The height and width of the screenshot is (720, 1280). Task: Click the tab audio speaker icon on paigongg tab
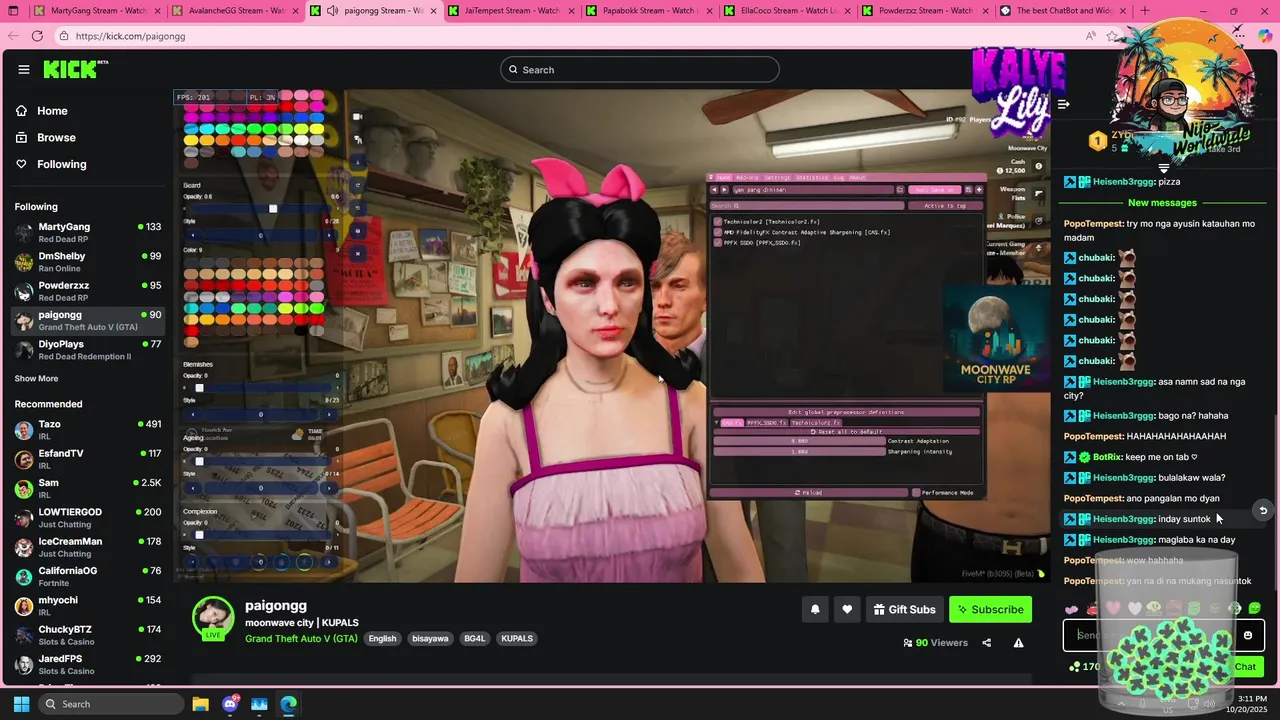pos(331,11)
